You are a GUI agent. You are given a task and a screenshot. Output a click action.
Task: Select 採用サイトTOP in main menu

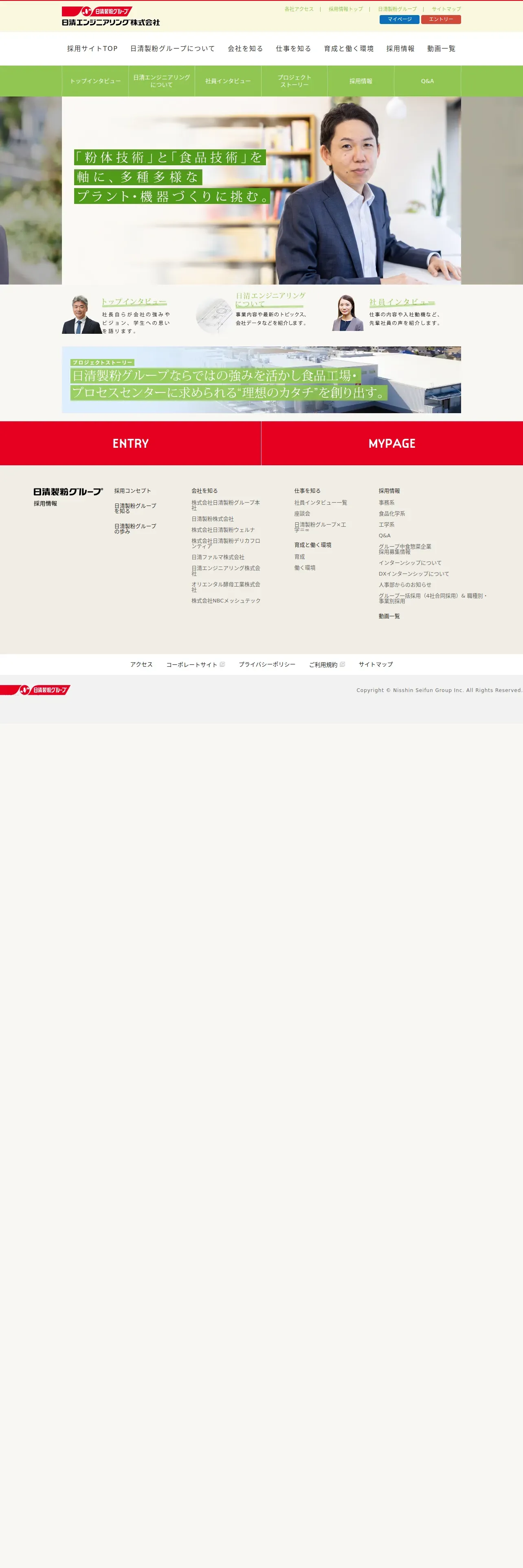[92, 49]
